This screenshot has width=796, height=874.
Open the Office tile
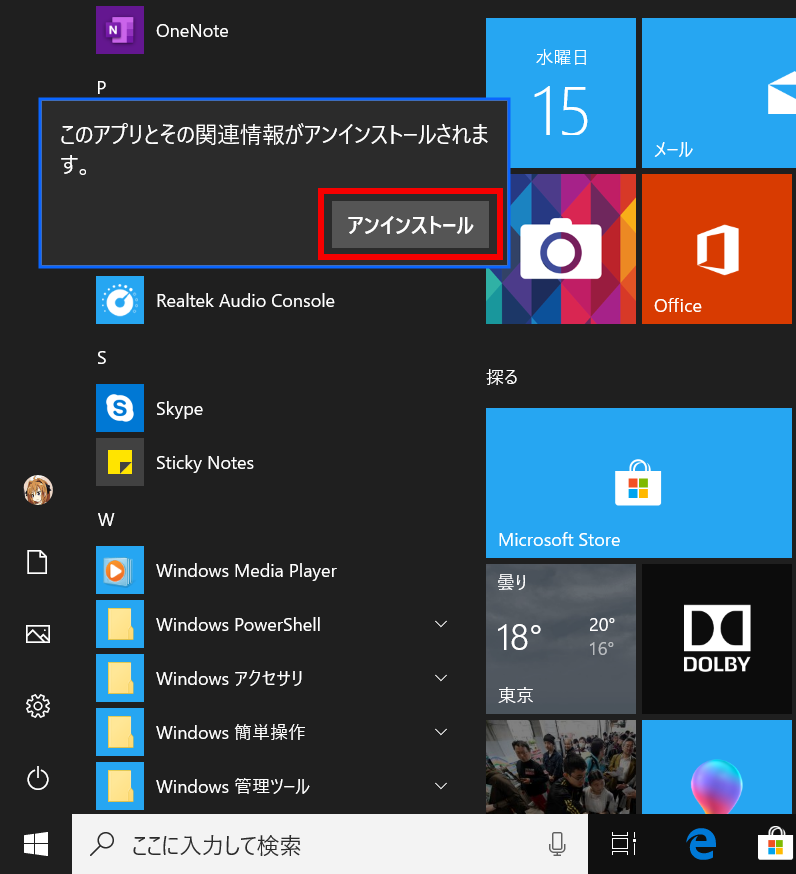(x=717, y=249)
